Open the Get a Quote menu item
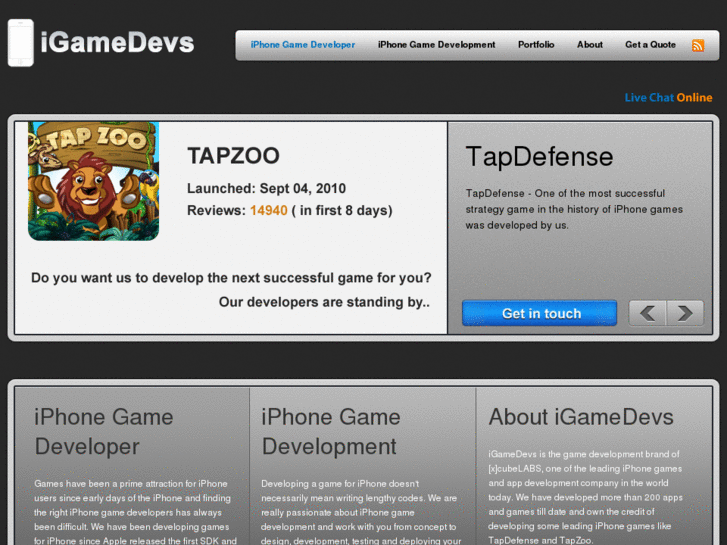 (x=650, y=45)
